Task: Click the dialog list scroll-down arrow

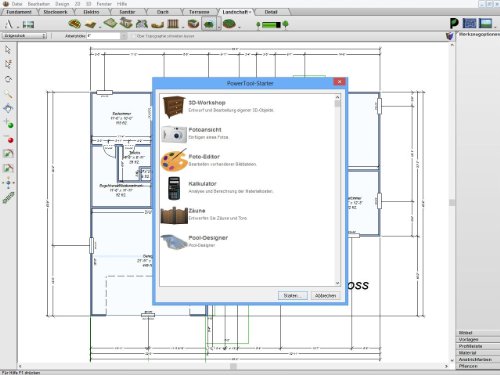Action: pos(337,283)
